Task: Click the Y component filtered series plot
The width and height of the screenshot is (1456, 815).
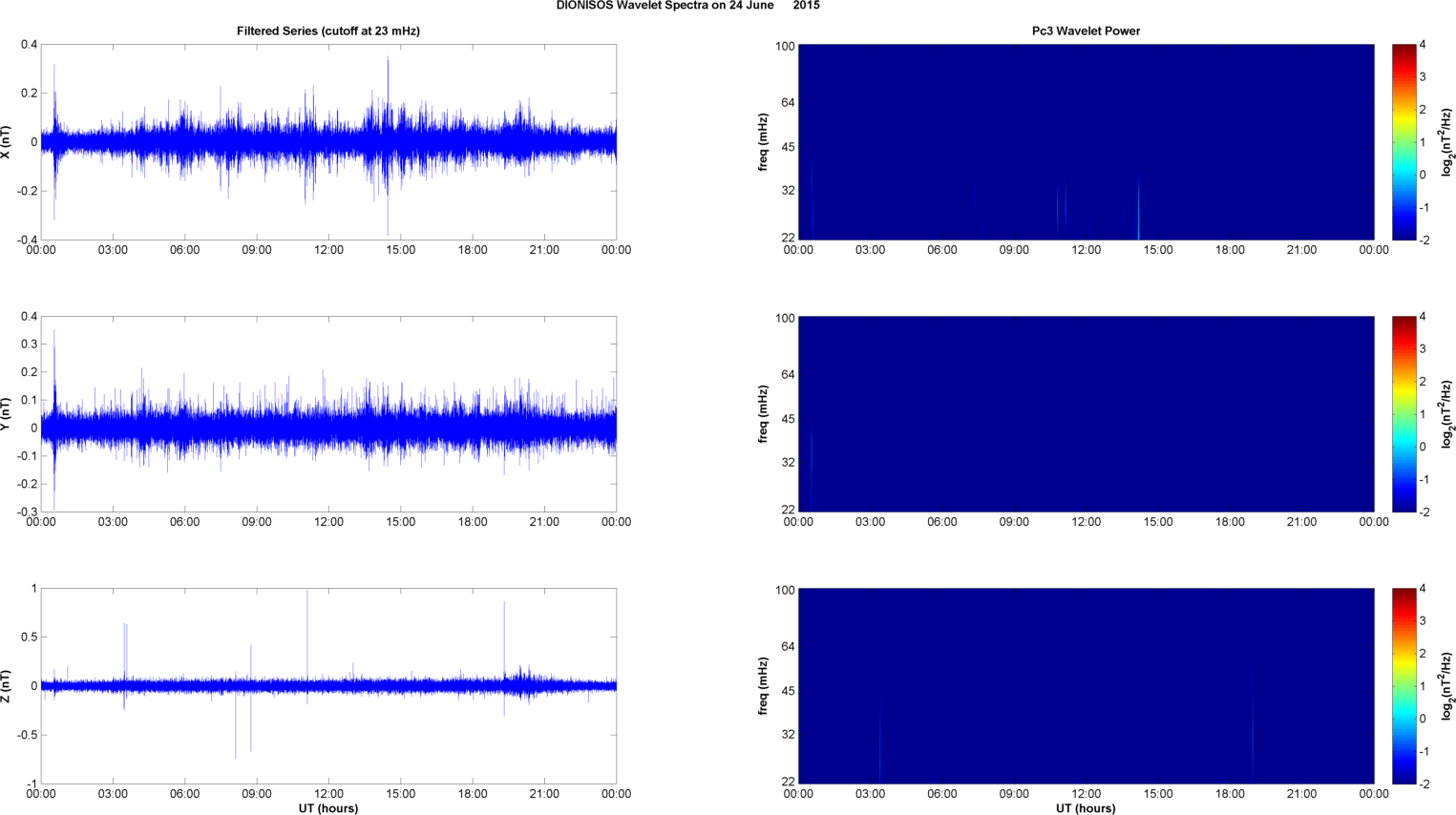Action: coord(328,414)
